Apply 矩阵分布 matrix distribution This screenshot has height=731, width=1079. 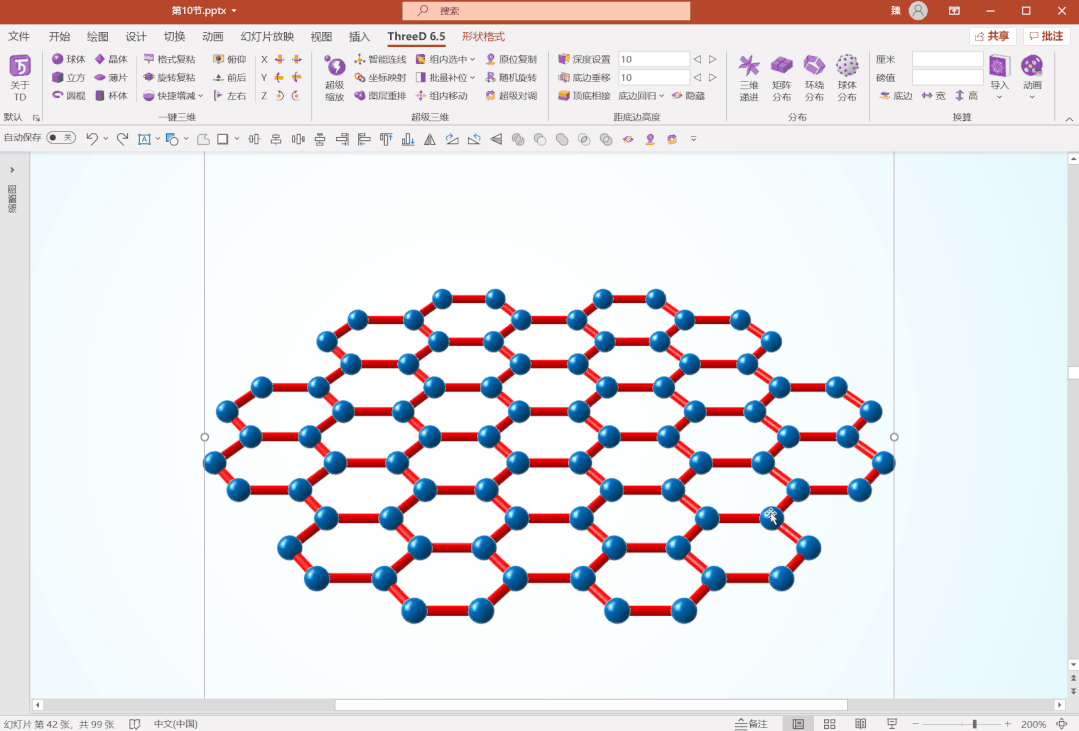click(781, 77)
